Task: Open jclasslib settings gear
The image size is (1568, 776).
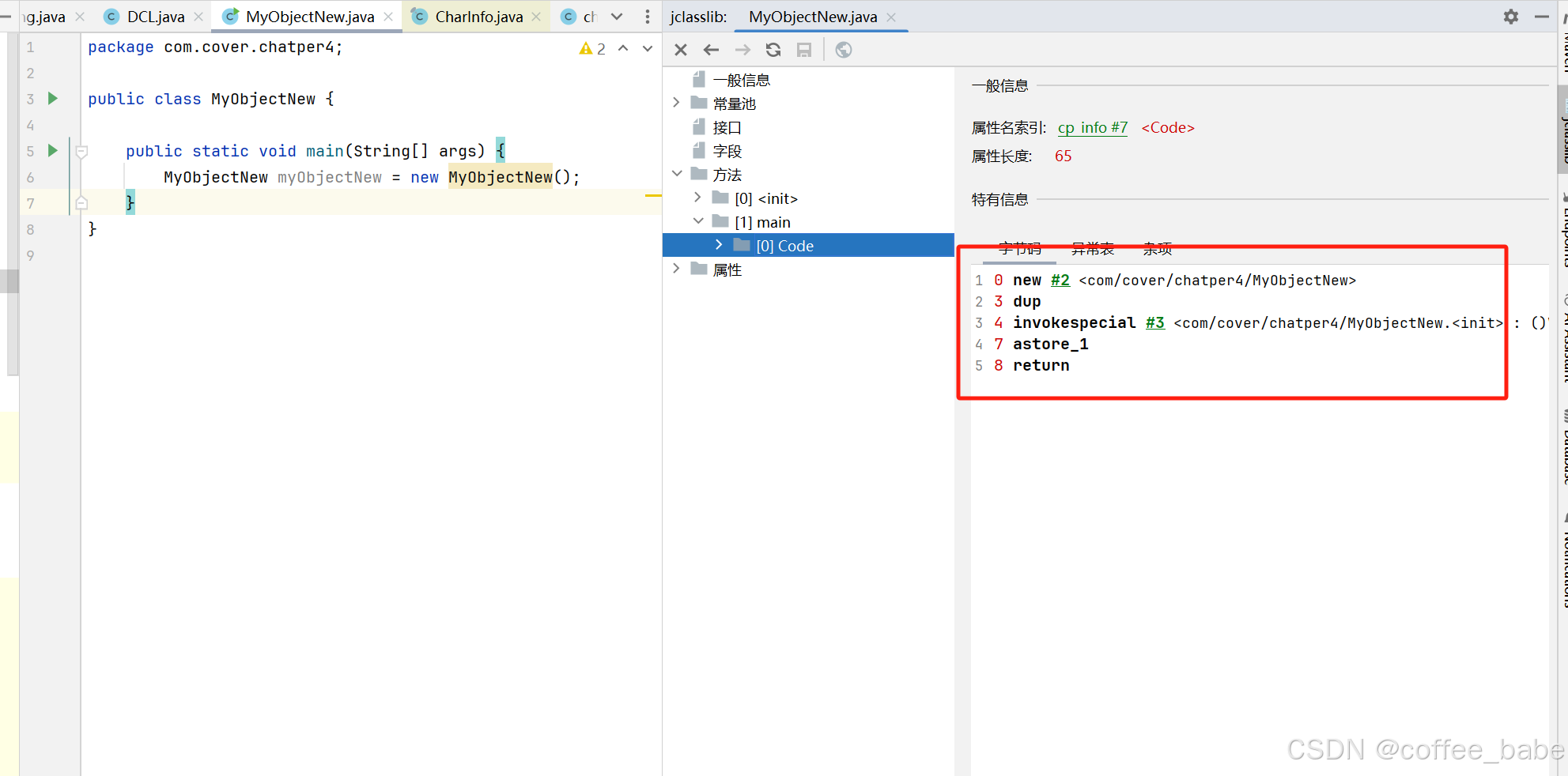Action: (x=1511, y=17)
